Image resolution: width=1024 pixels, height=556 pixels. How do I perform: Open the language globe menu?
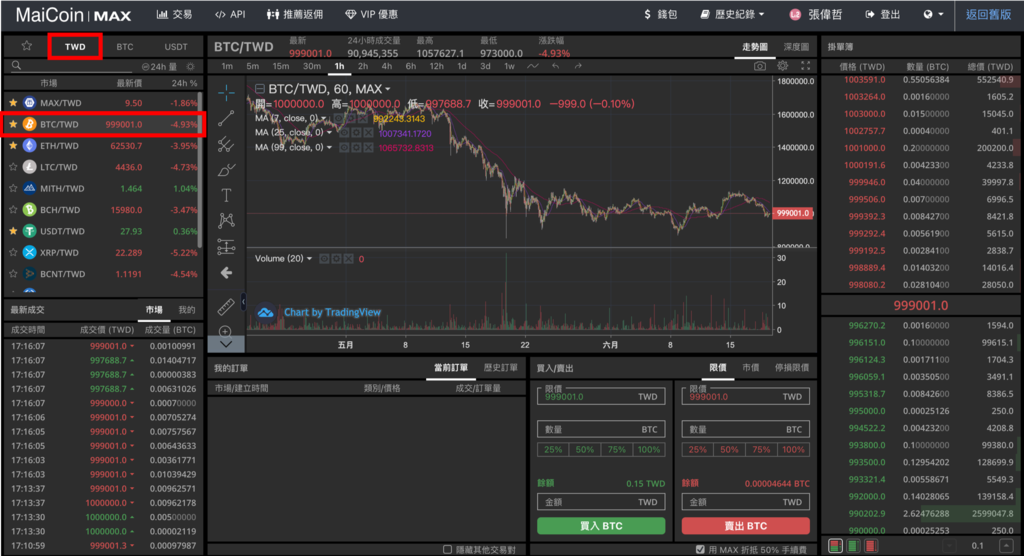[x=933, y=14]
